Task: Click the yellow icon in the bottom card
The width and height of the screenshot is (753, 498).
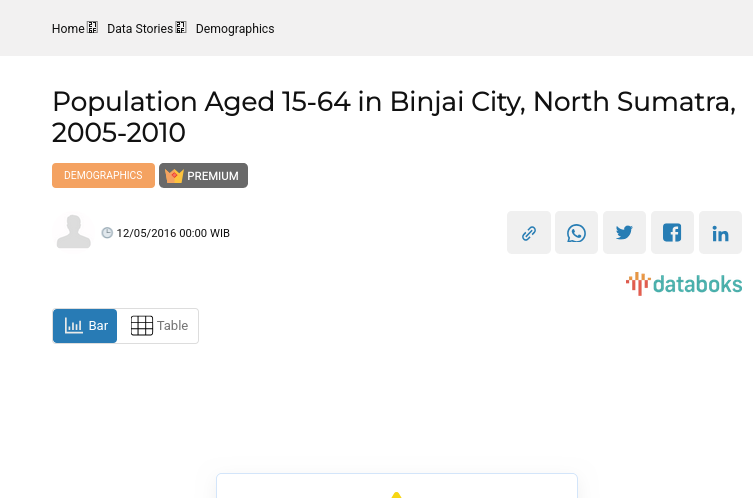Action: (x=397, y=493)
